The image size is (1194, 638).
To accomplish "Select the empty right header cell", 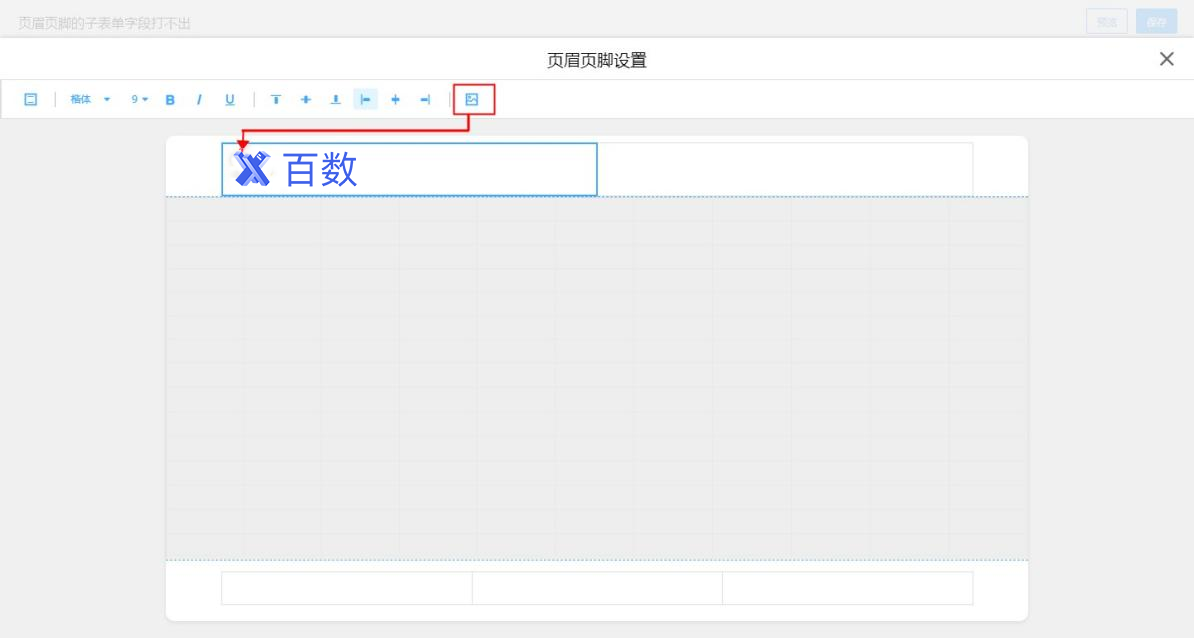I will [x=784, y=169].
